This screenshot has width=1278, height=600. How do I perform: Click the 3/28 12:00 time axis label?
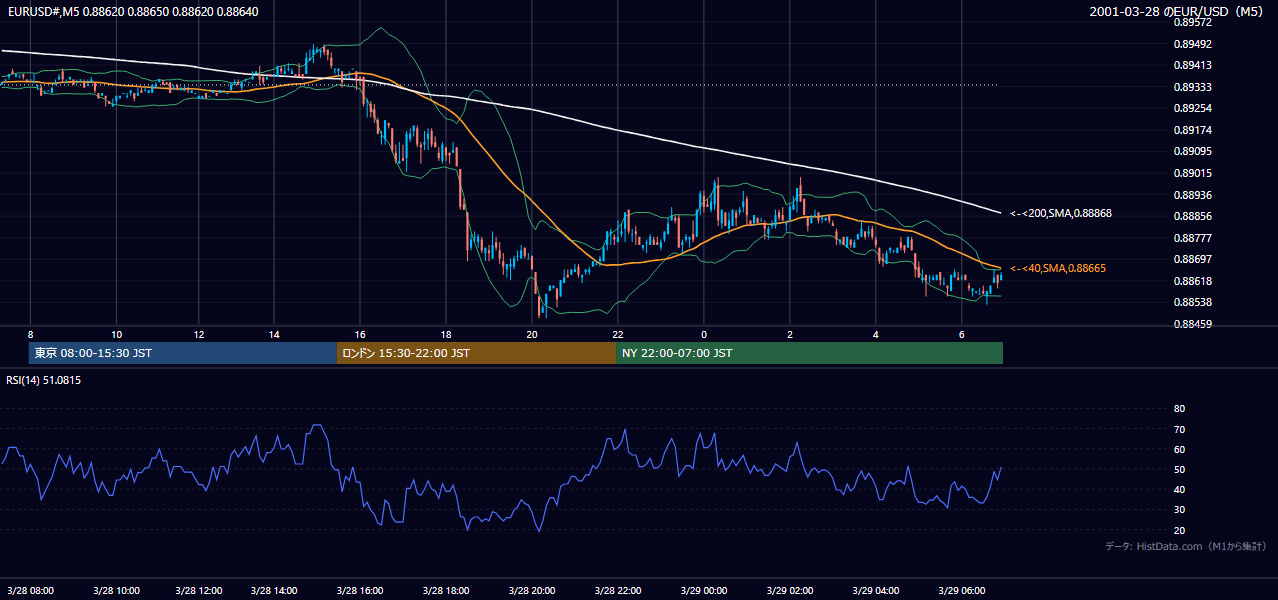[x=198, y=591]
